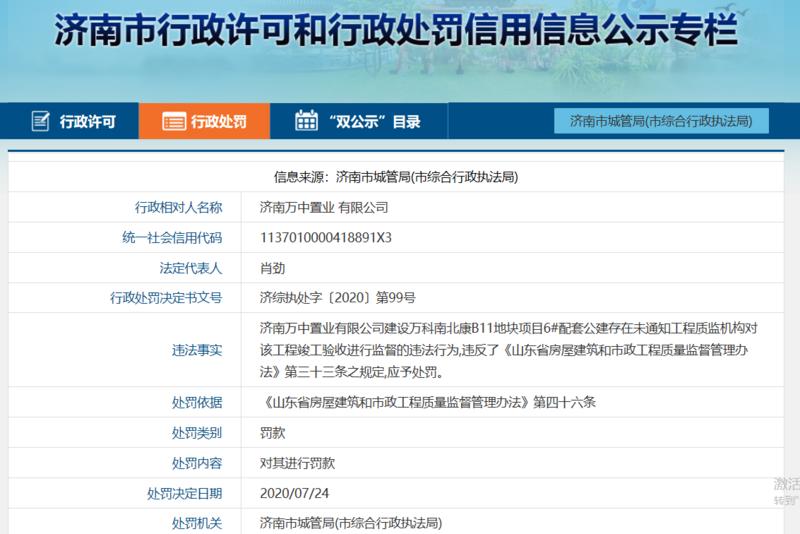This screenshot has height=534, width=800.
Task: Click the 行政相对人名称 label
Action: tap(179, 207)
